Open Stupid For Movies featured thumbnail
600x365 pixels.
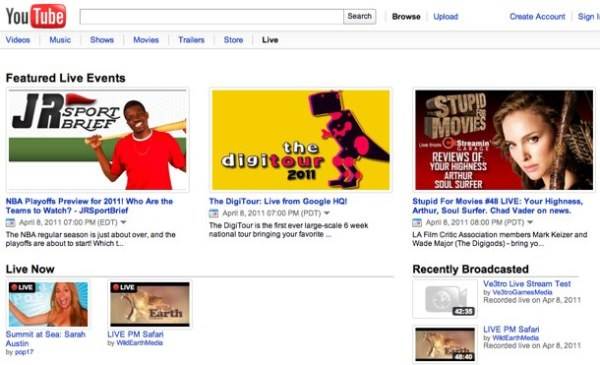pos(504,140)
